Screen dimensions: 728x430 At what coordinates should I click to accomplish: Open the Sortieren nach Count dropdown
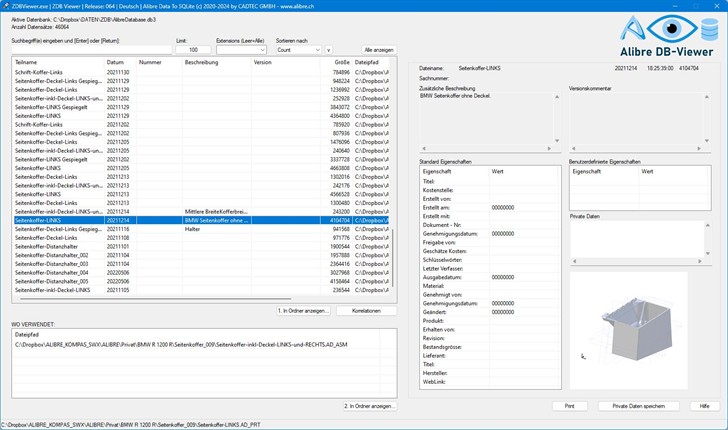[299, 50]
